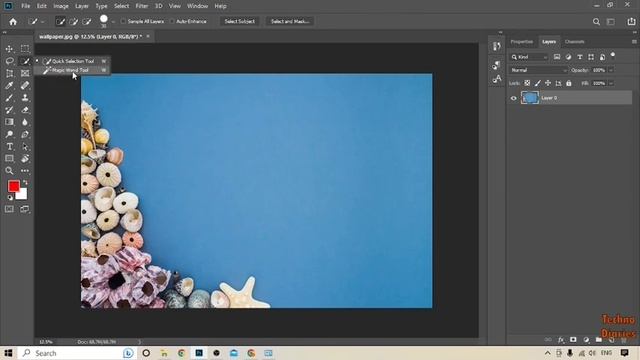This screenshot has height=360, width=640.
Task: Click the red foreground color swatch
Action: pos(13,187)
